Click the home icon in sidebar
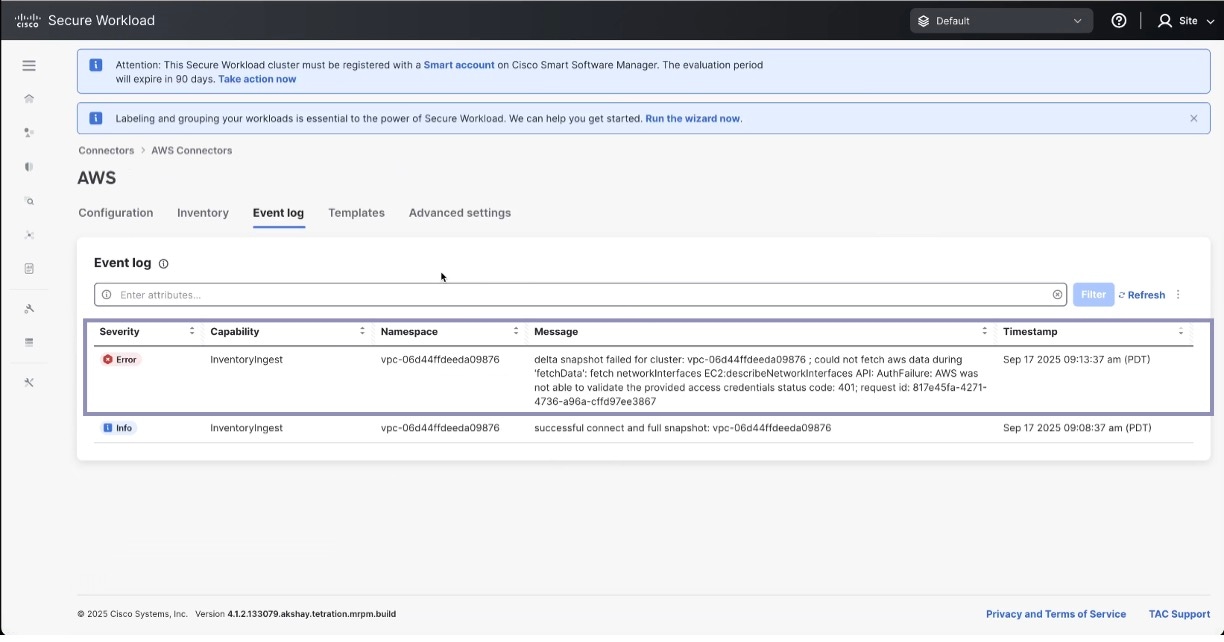The width and height of the screenshot is (1224, 642). (x=29, y=99)
